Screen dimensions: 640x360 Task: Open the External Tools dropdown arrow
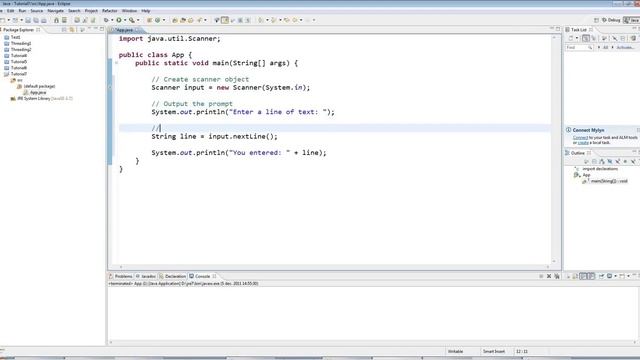(x=138, y=20)
